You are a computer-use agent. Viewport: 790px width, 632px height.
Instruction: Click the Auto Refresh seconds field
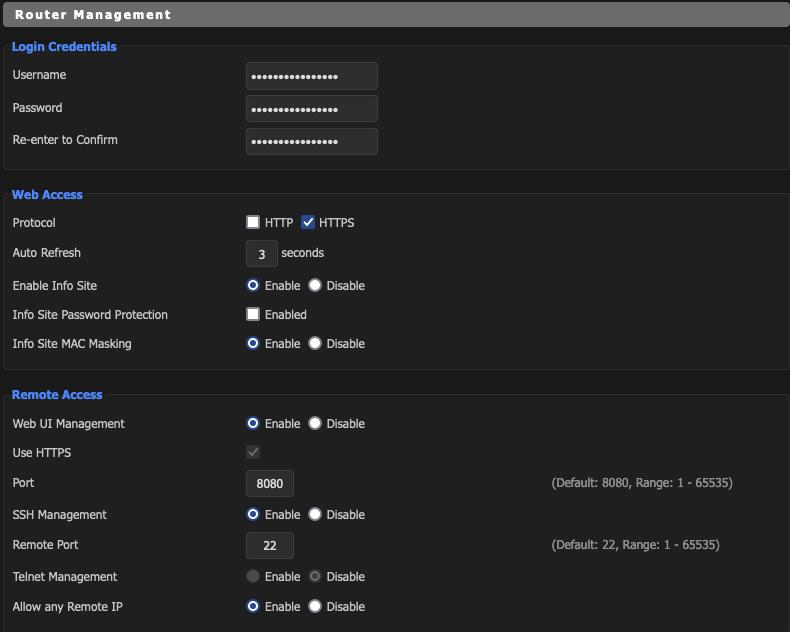(x=261, y=254)
